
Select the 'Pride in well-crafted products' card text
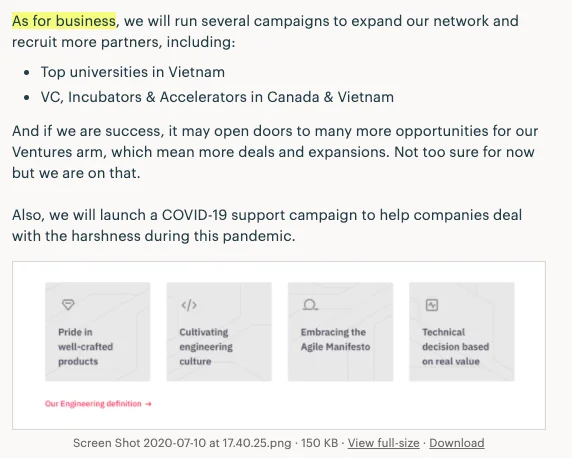tap(85, 347)
